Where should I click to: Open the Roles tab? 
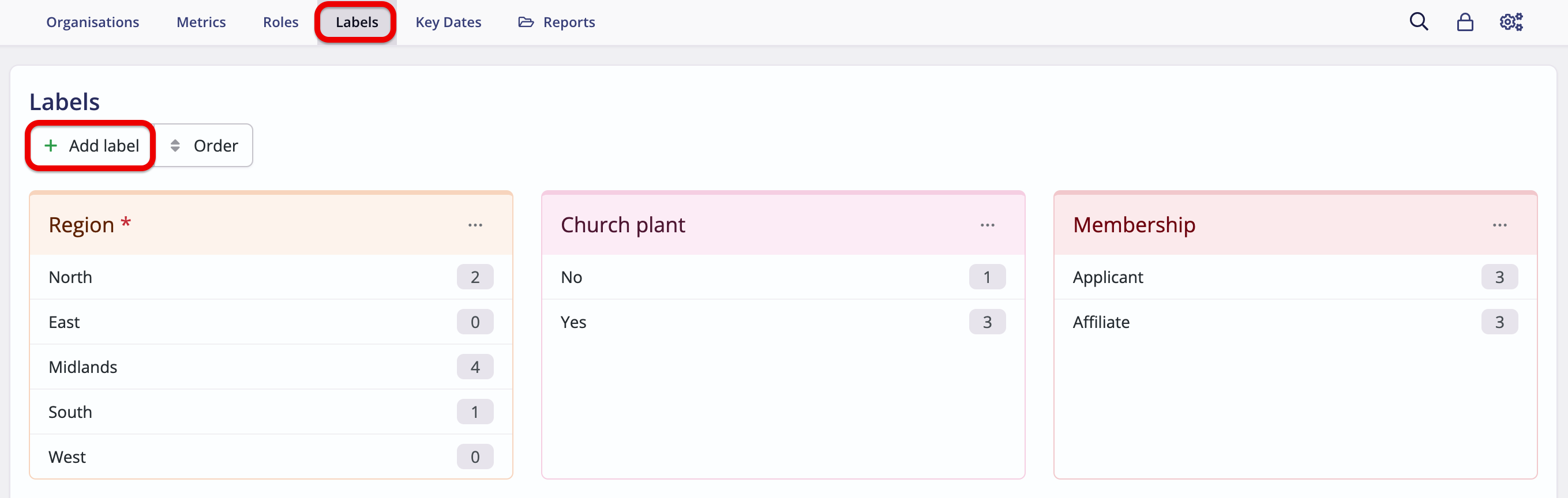pos(280,22)
